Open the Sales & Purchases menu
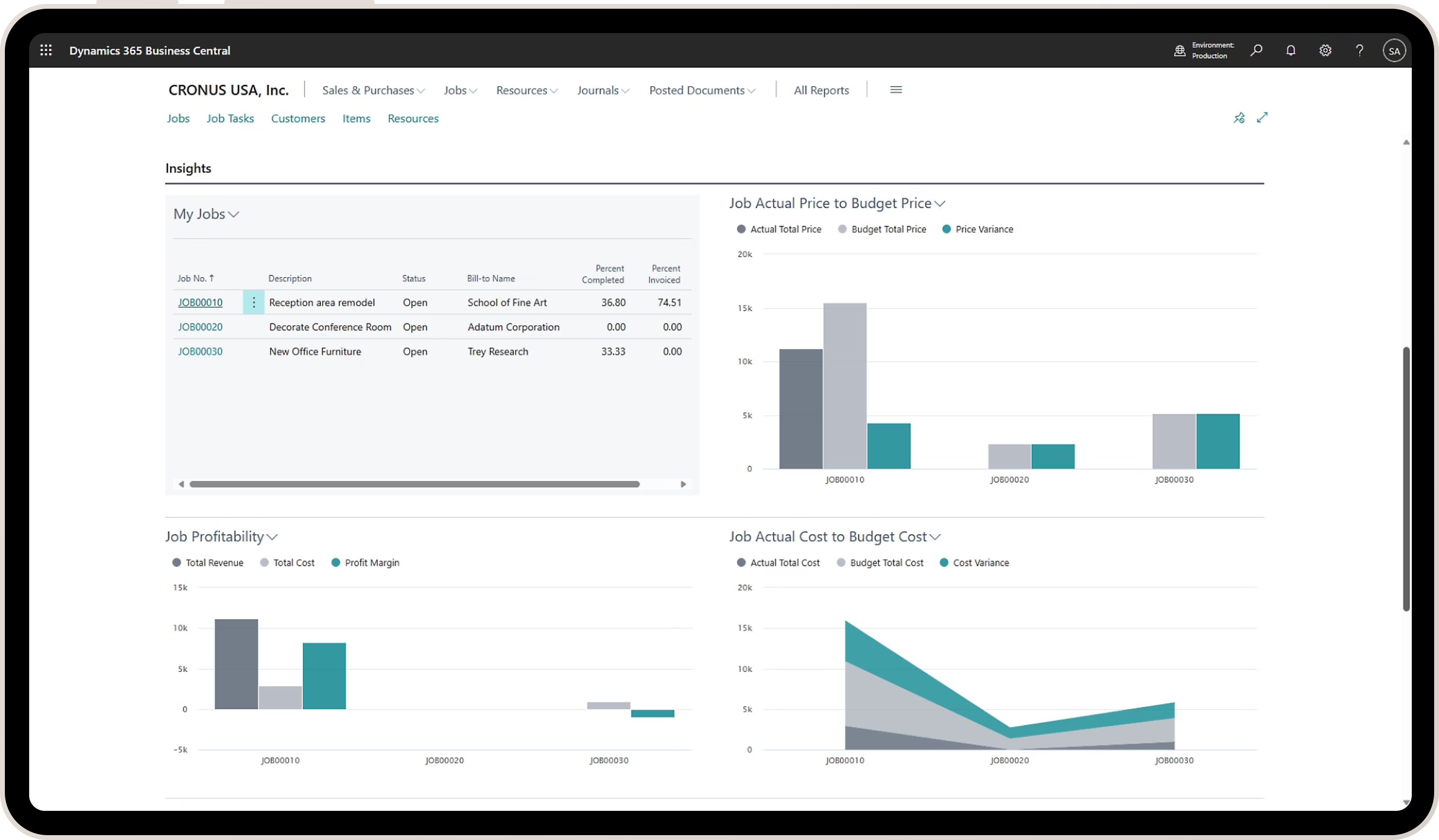Viewport: 1439px width, 840px height. click(373, 90)
